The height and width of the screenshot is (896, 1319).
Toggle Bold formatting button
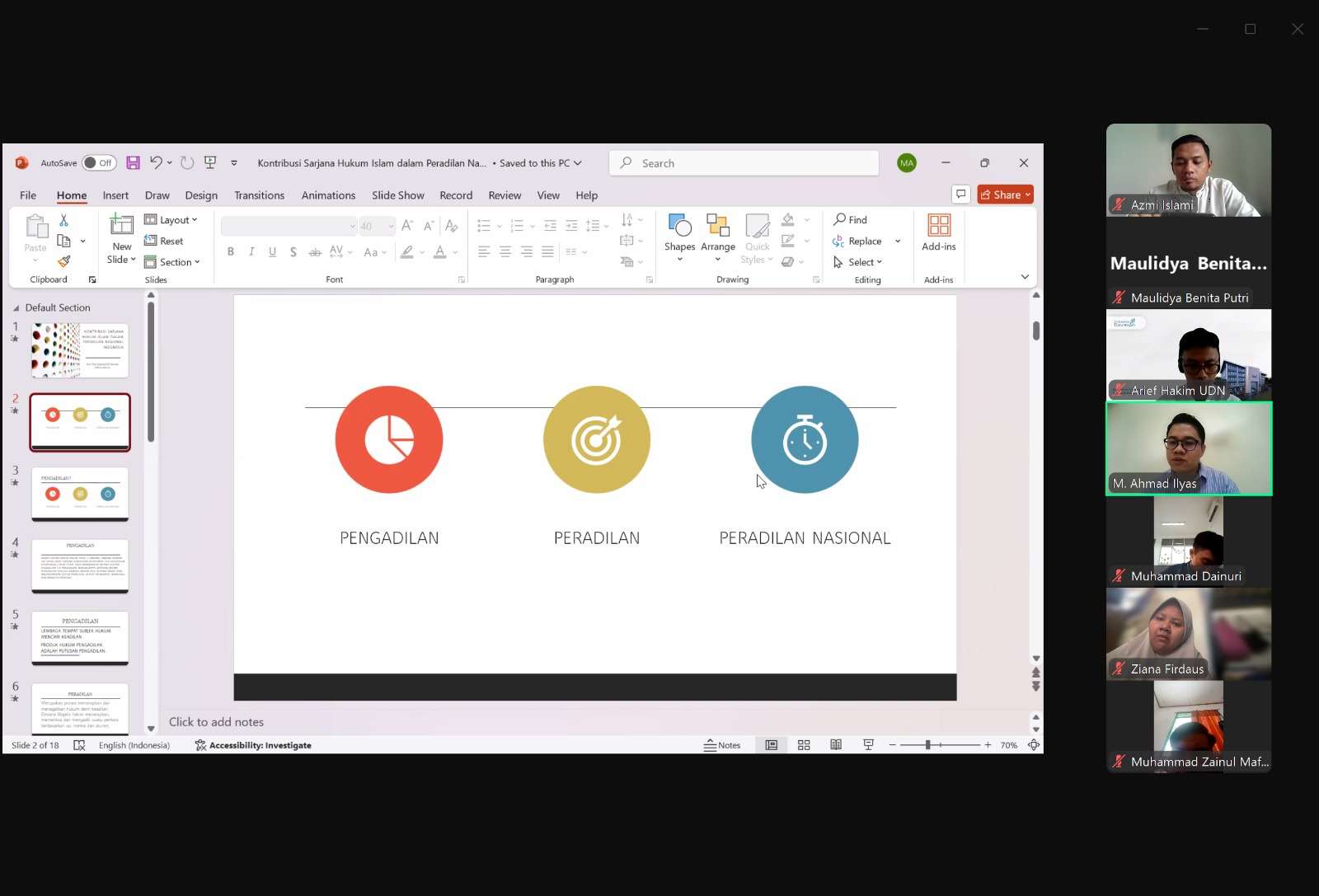coord(231,251)
